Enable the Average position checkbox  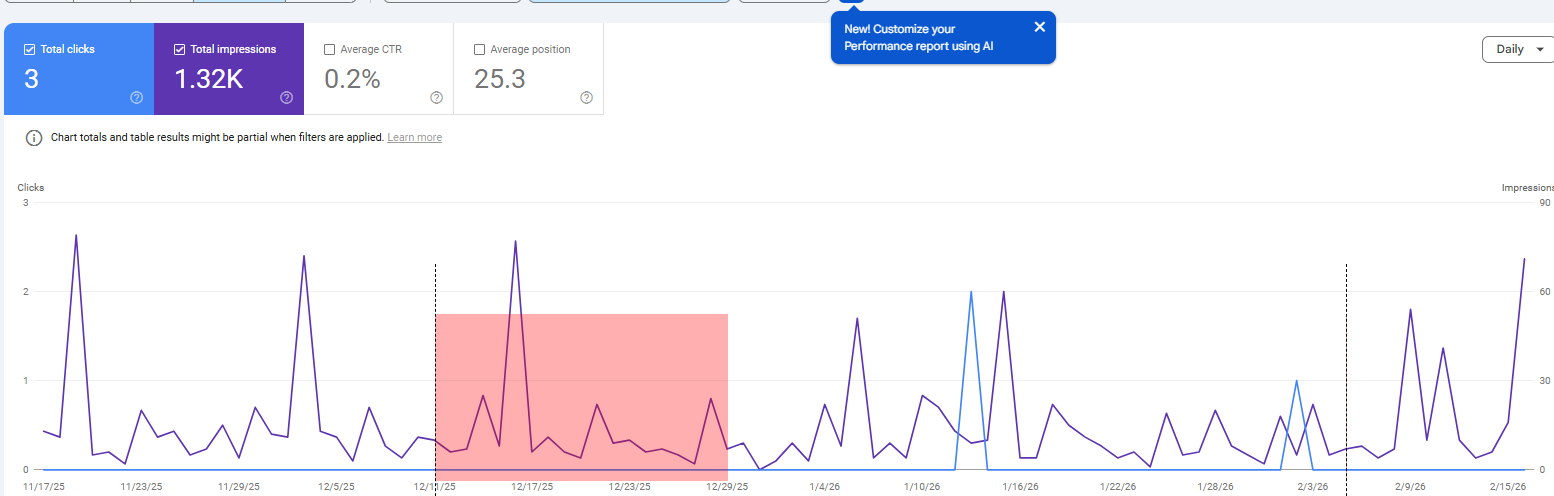tap(479, 49)
